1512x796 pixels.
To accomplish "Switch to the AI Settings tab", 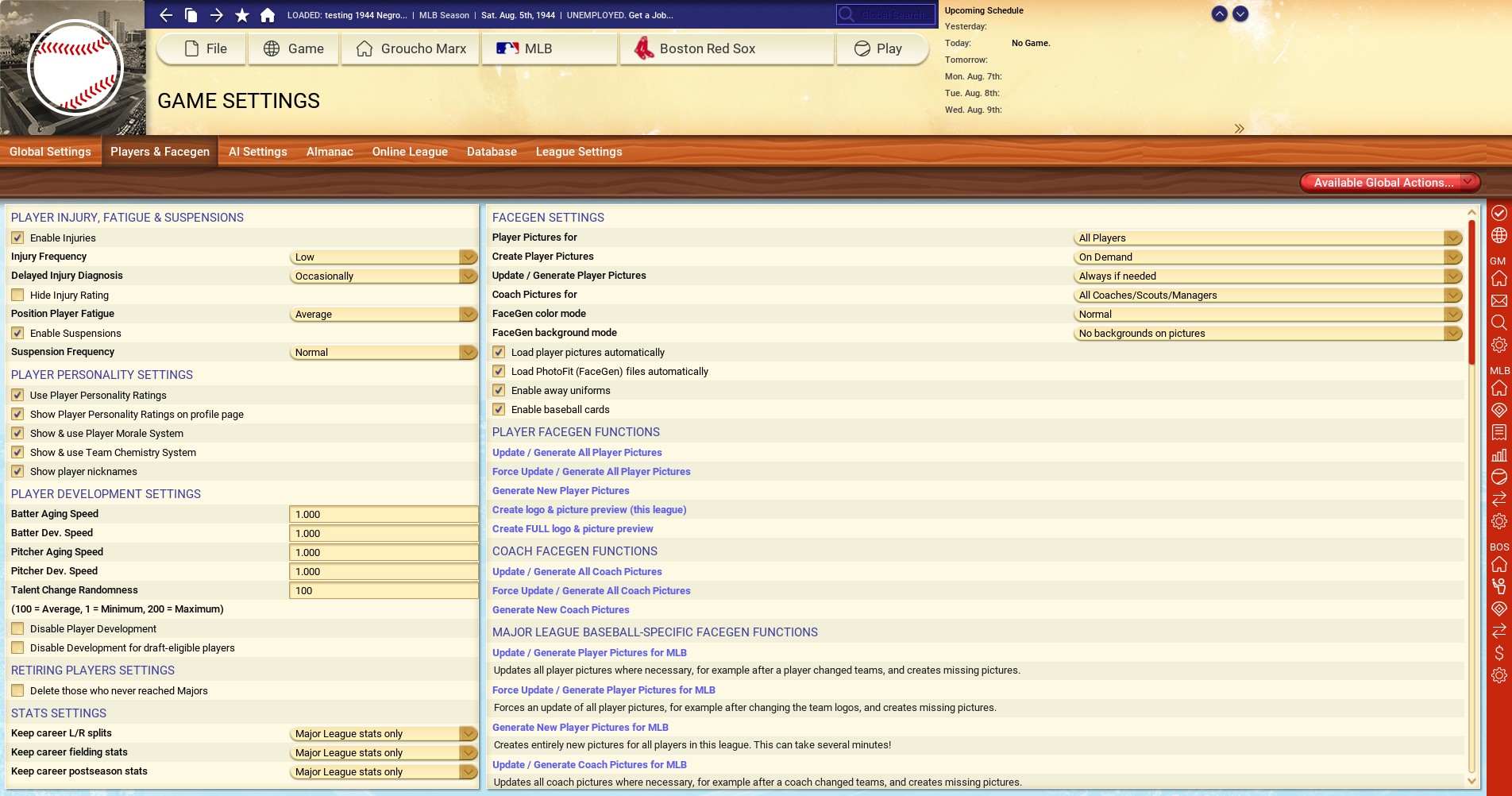I will pyautogui.click(x=257, y=152).
